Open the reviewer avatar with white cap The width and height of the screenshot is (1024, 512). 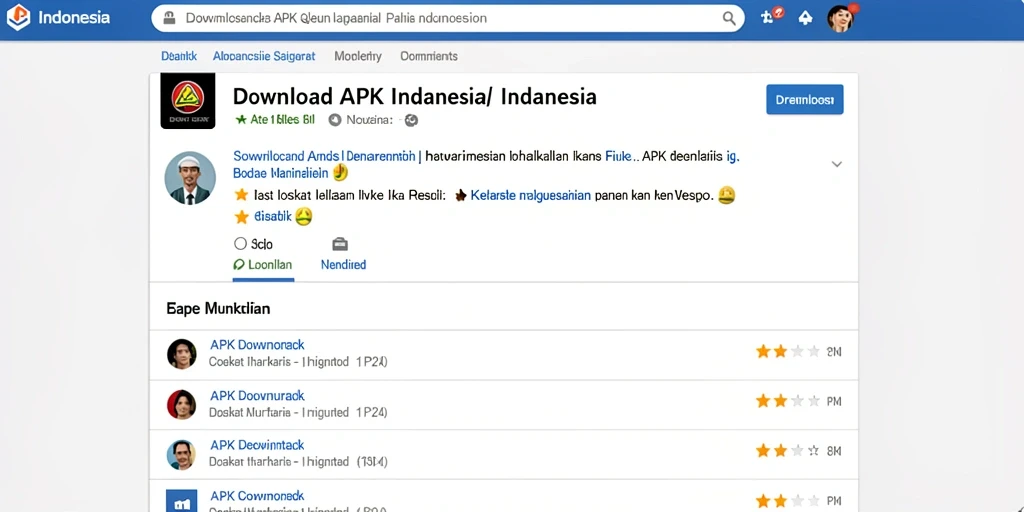click(190, 178)
